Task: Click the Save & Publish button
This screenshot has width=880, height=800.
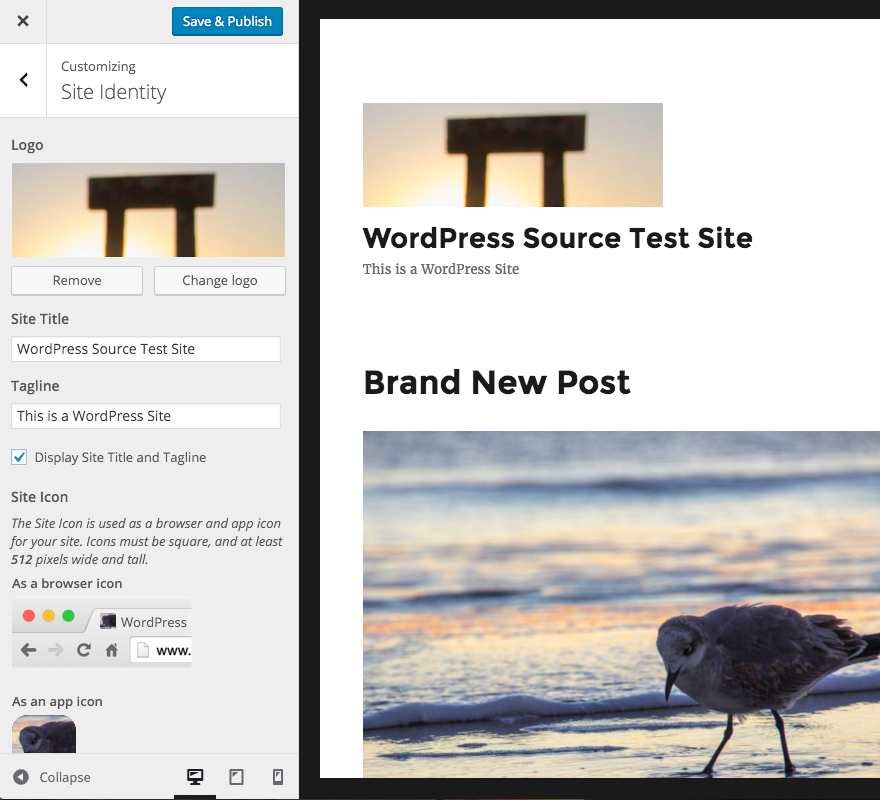Action: [227, 21]
